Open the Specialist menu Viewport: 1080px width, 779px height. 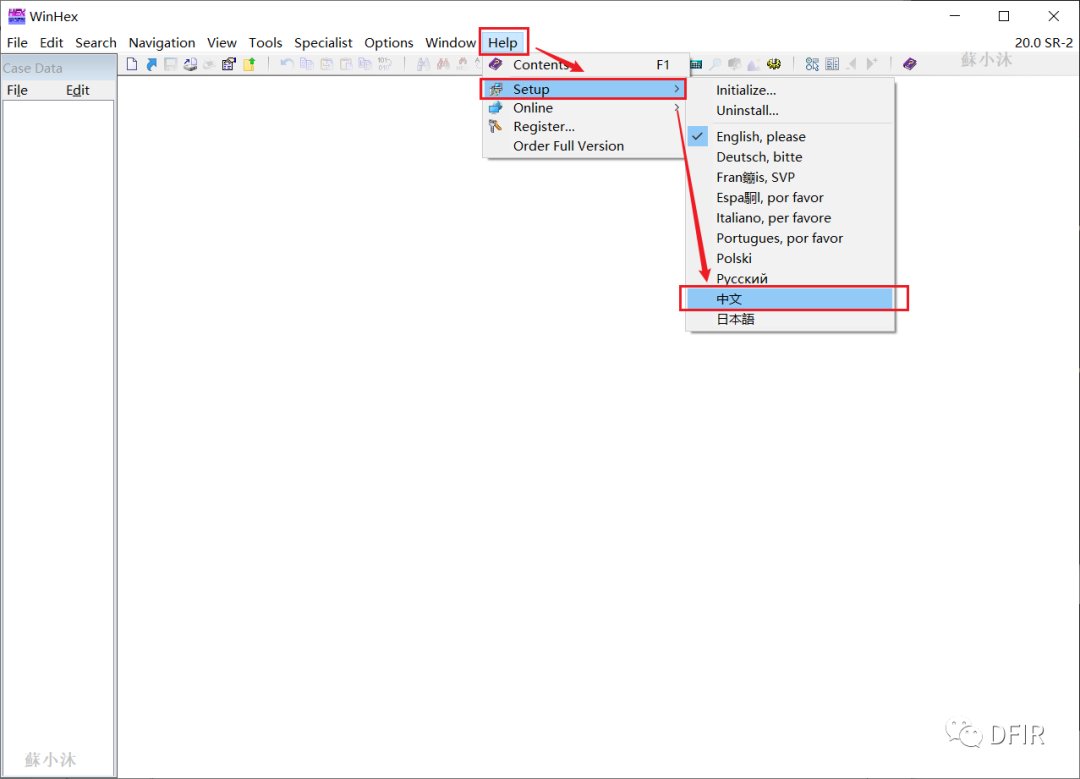tap(323, 43)
